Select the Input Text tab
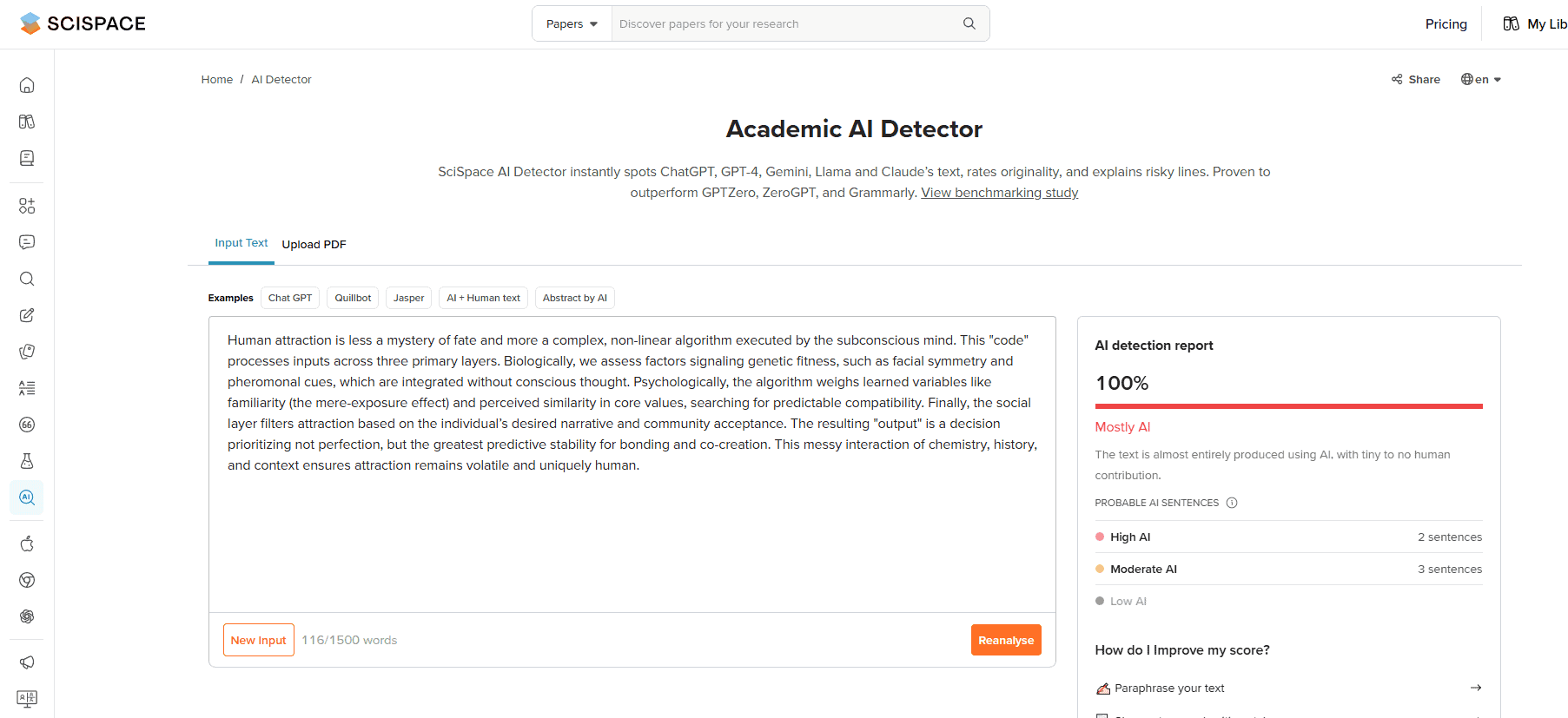Image resolution: width=1568 pixels, height=718 pixels. pyautogui.click(x=241, y=243)
